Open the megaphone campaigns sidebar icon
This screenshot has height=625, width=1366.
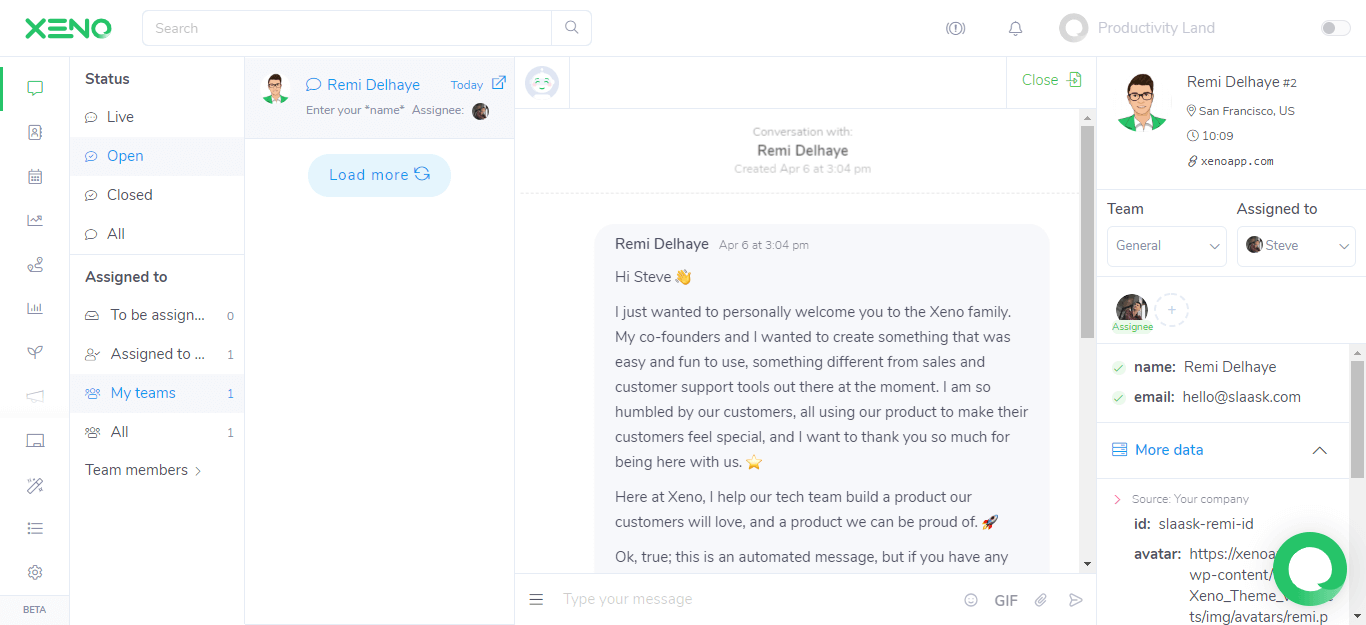point(35,396)
